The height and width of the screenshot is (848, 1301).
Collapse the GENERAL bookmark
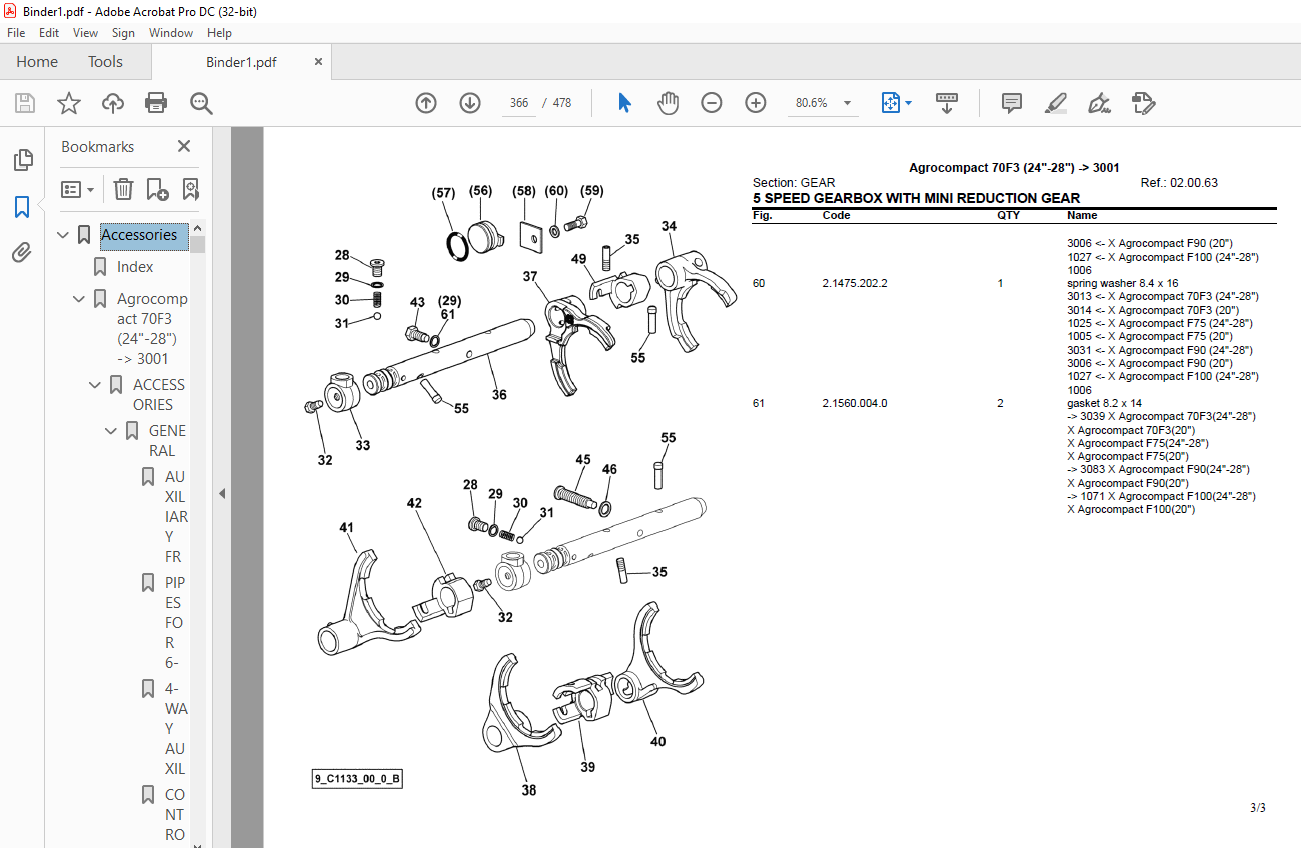click(x=111, y=431)
